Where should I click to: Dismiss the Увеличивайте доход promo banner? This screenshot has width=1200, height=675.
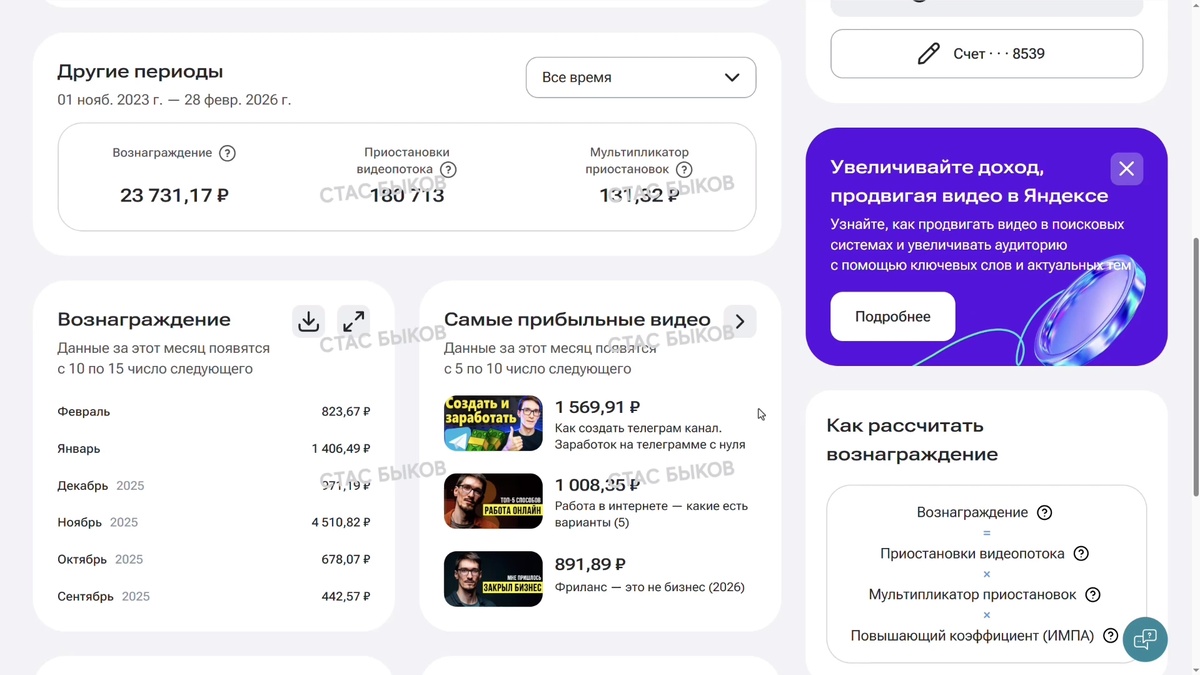[x=1126, y=168]
